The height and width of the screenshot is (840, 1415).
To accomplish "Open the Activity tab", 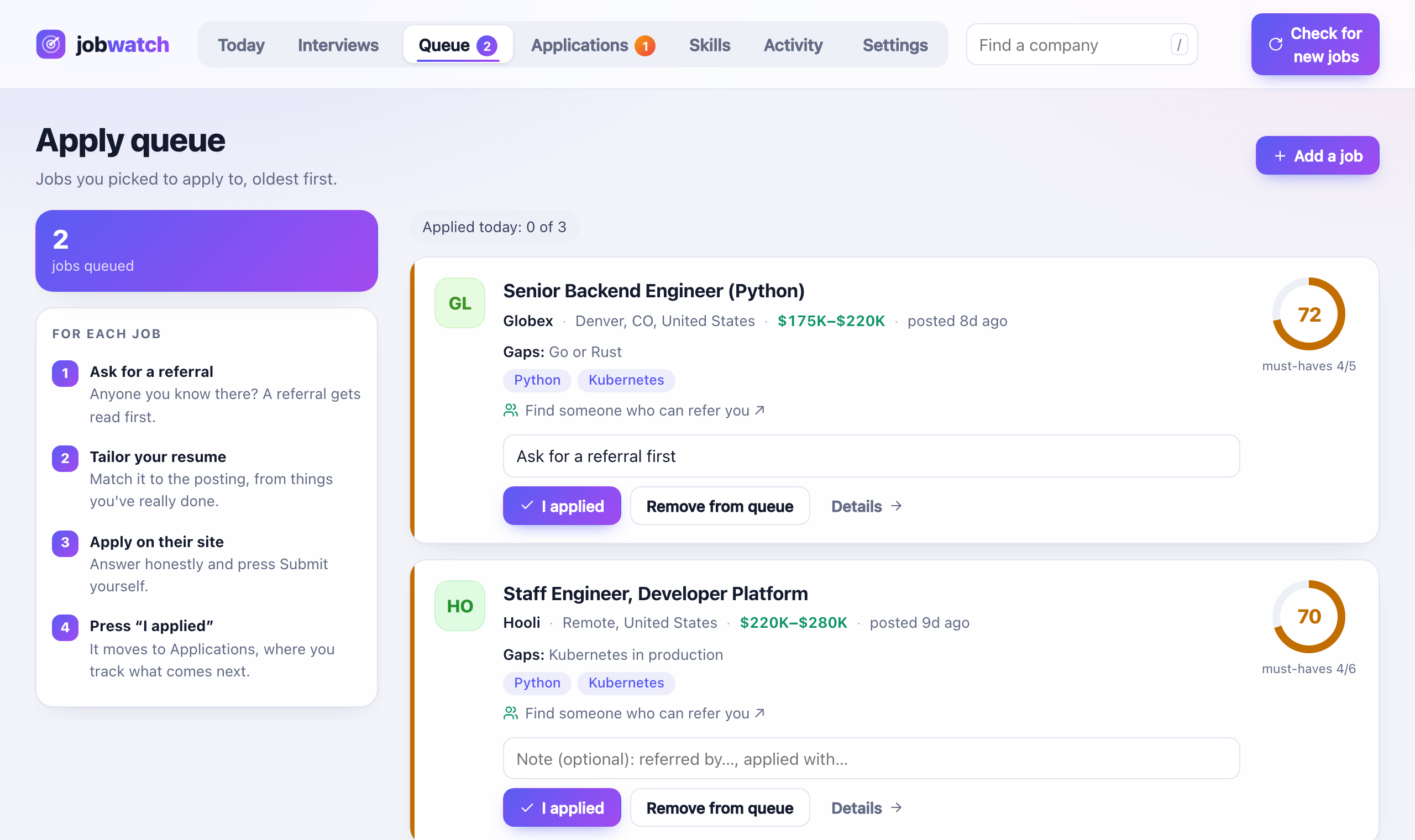I will [793, 45].
